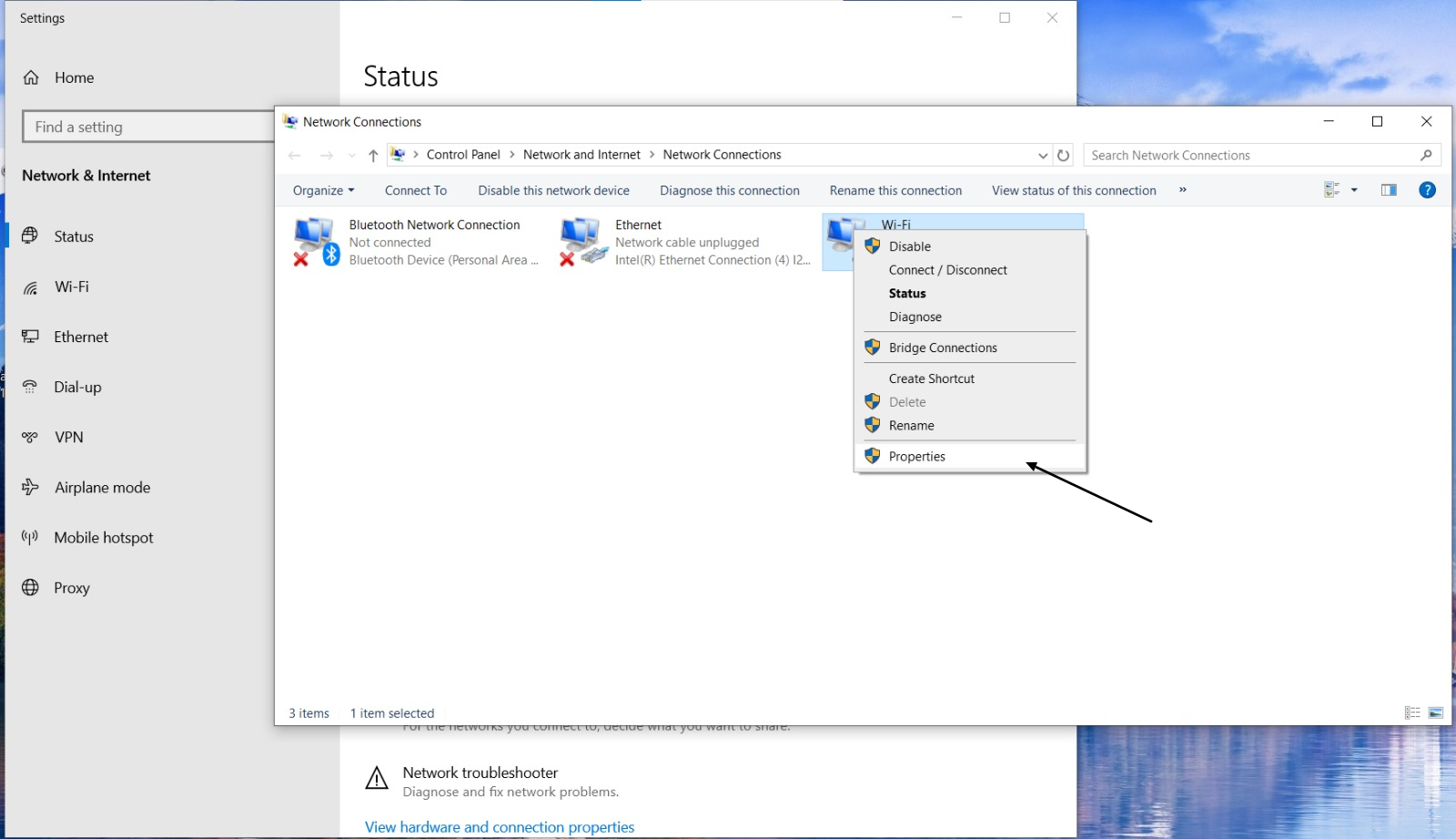Switch to large icons view in status bar

click(x=1436, y=713)
